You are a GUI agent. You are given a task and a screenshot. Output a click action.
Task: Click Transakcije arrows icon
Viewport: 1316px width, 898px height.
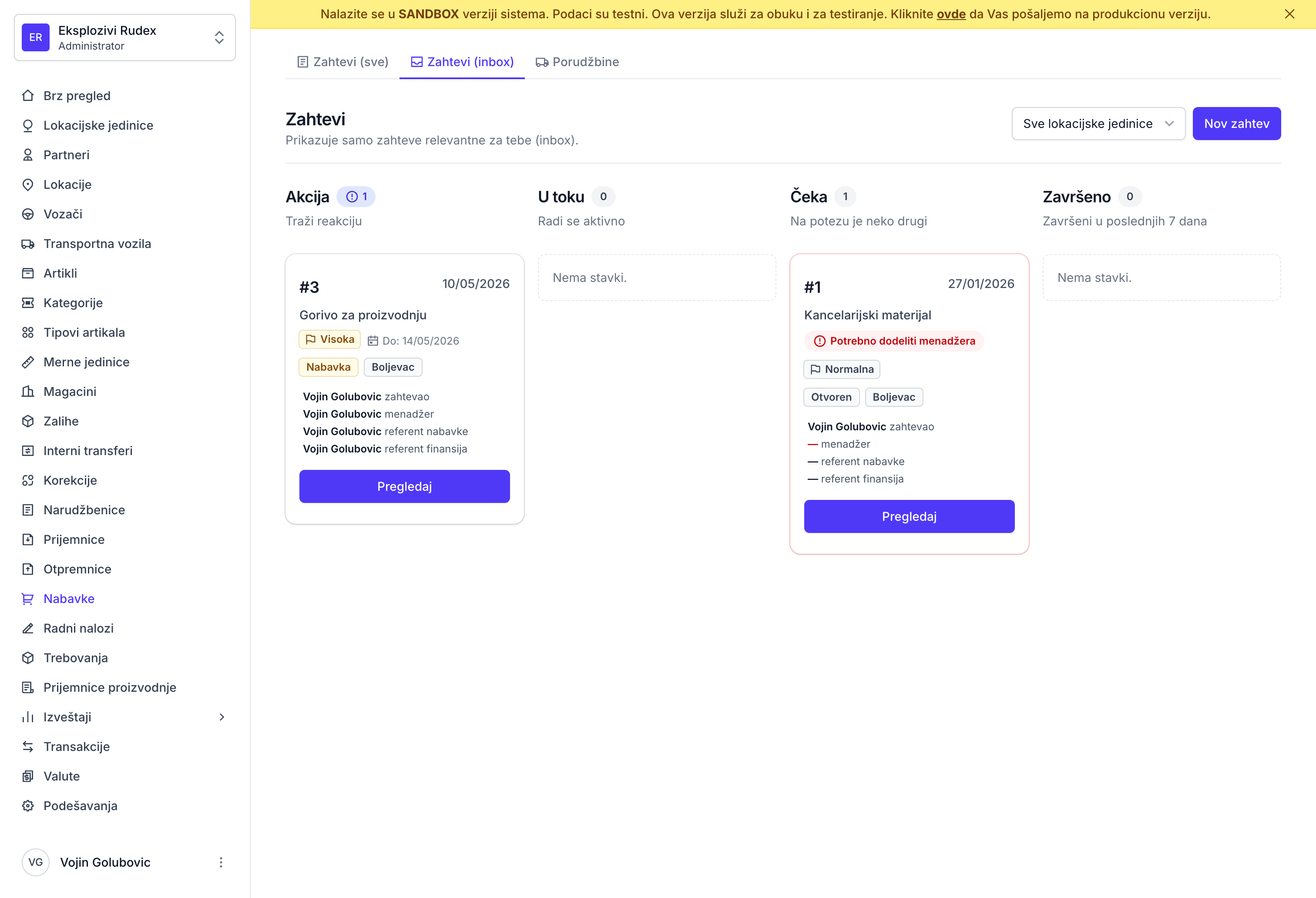[x=28, y=747]
